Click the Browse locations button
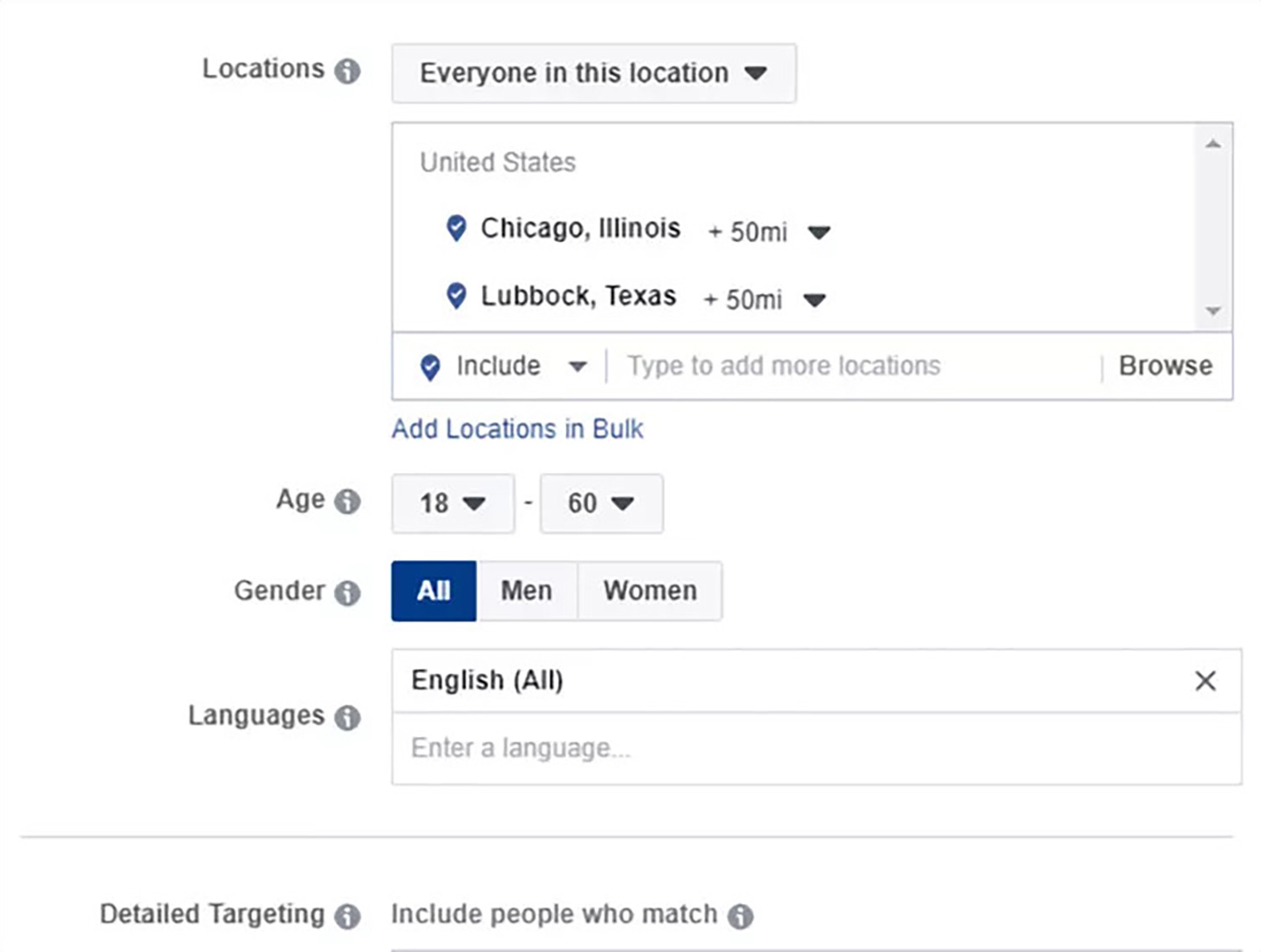This screenshot has width=1261, height=952. pos(1165,365)
